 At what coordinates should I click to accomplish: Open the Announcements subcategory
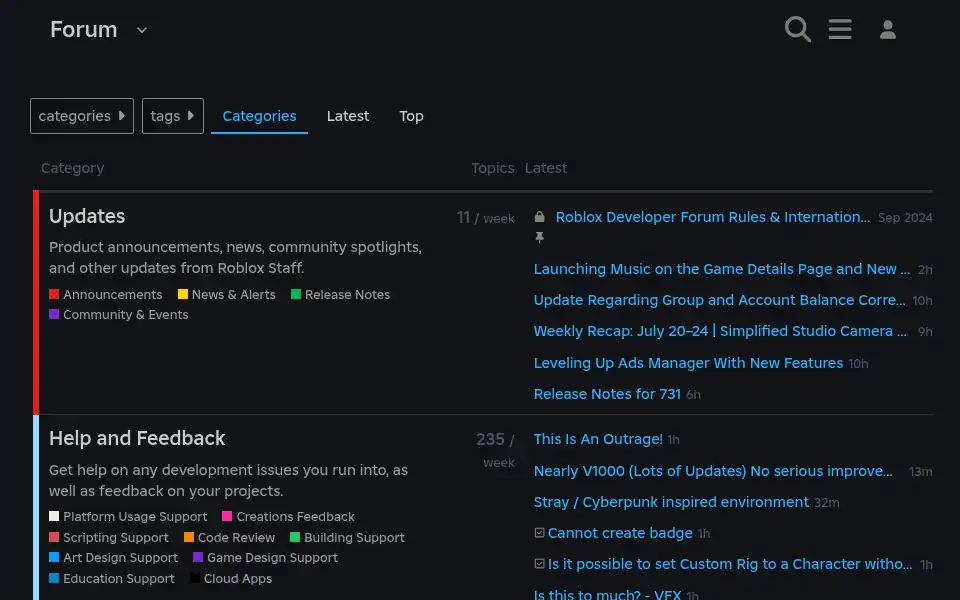tap(113, 294)
